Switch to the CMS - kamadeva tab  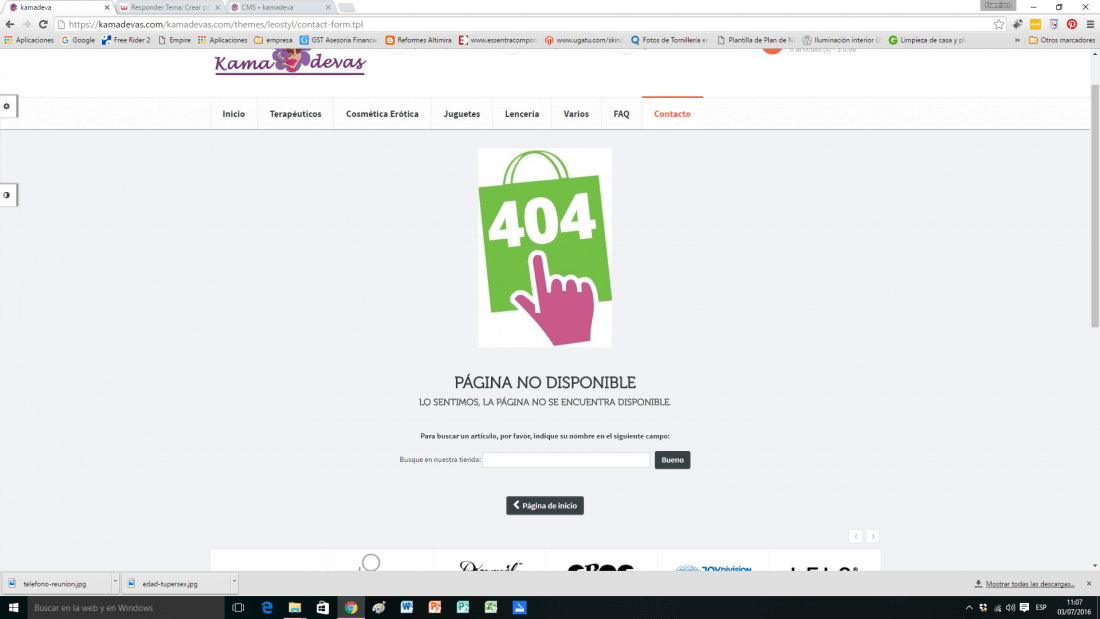[279, 7]
